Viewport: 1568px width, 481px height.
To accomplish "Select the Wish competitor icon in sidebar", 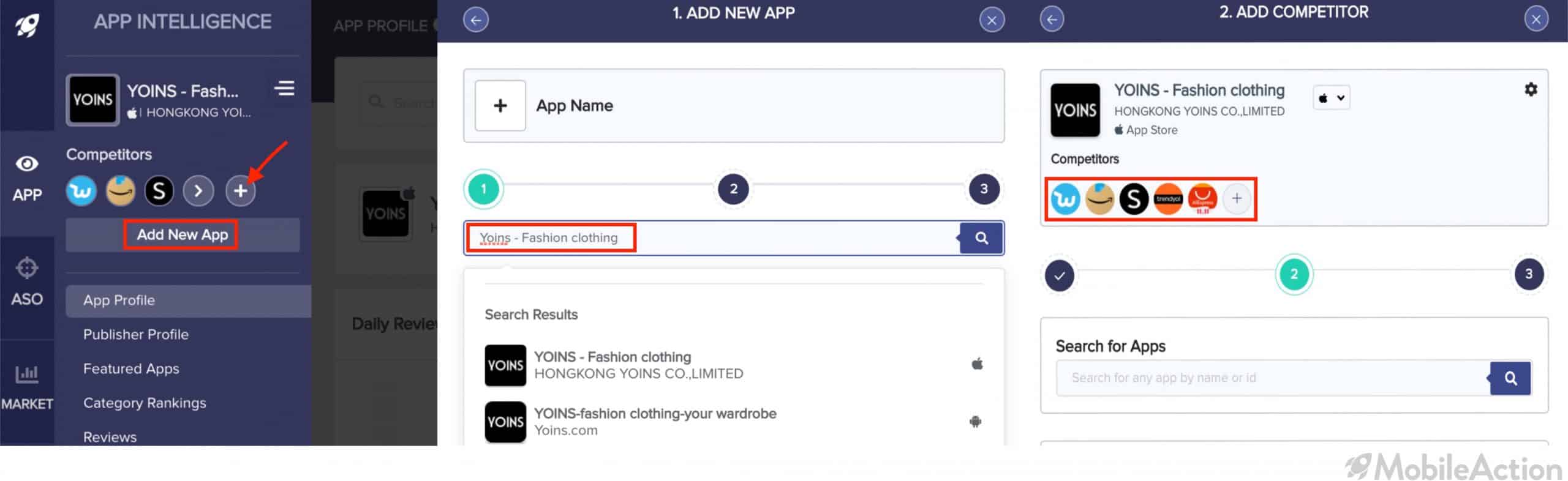I will 81,191.
